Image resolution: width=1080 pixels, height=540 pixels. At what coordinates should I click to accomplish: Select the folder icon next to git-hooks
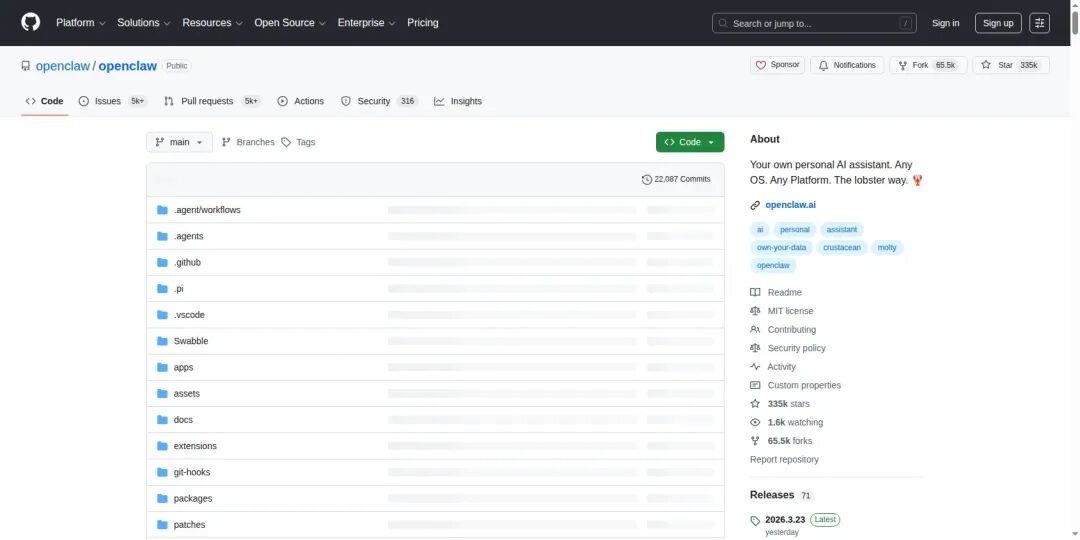(163, 472)
